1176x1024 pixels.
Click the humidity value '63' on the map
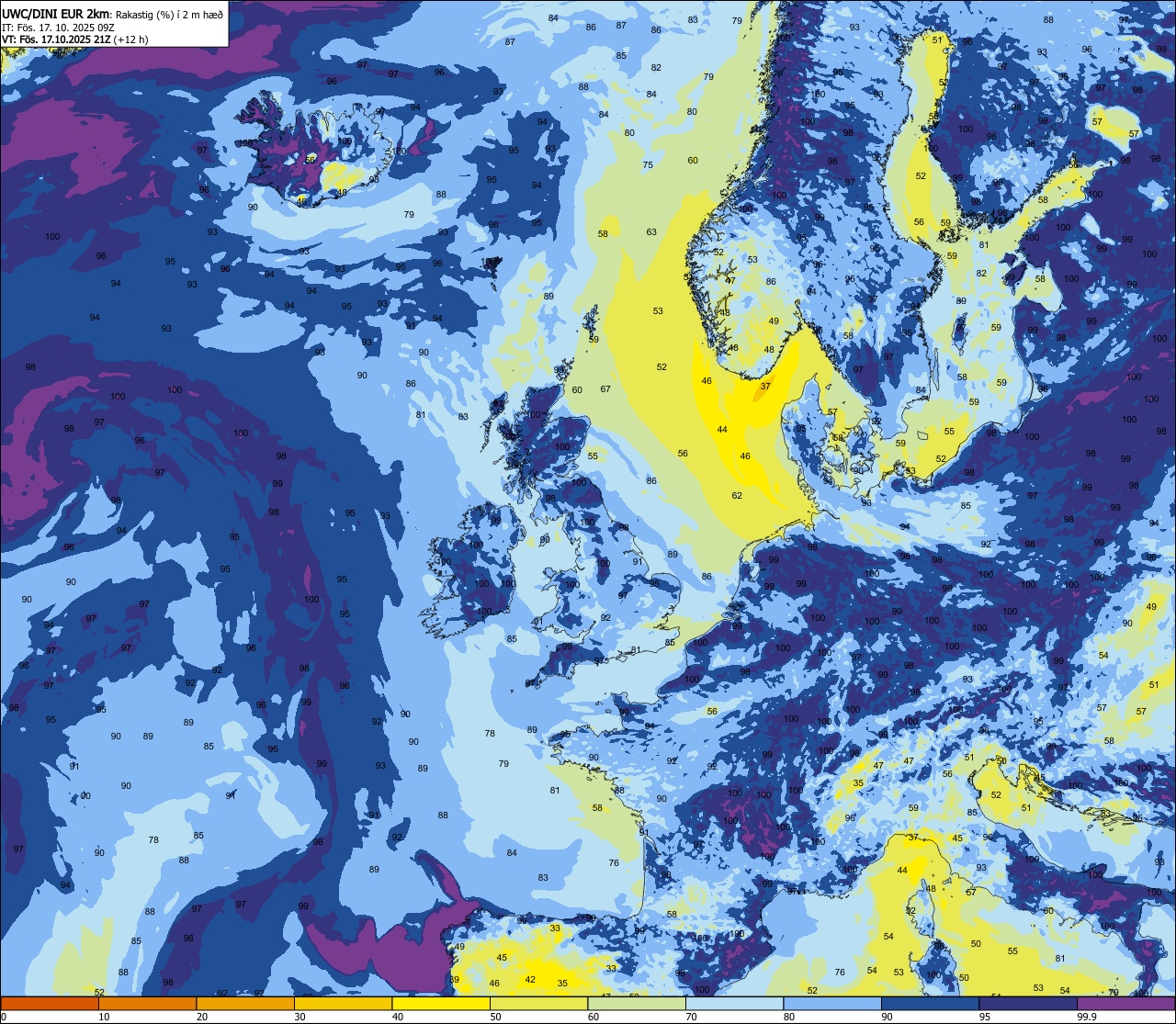[x=651, y=232]
